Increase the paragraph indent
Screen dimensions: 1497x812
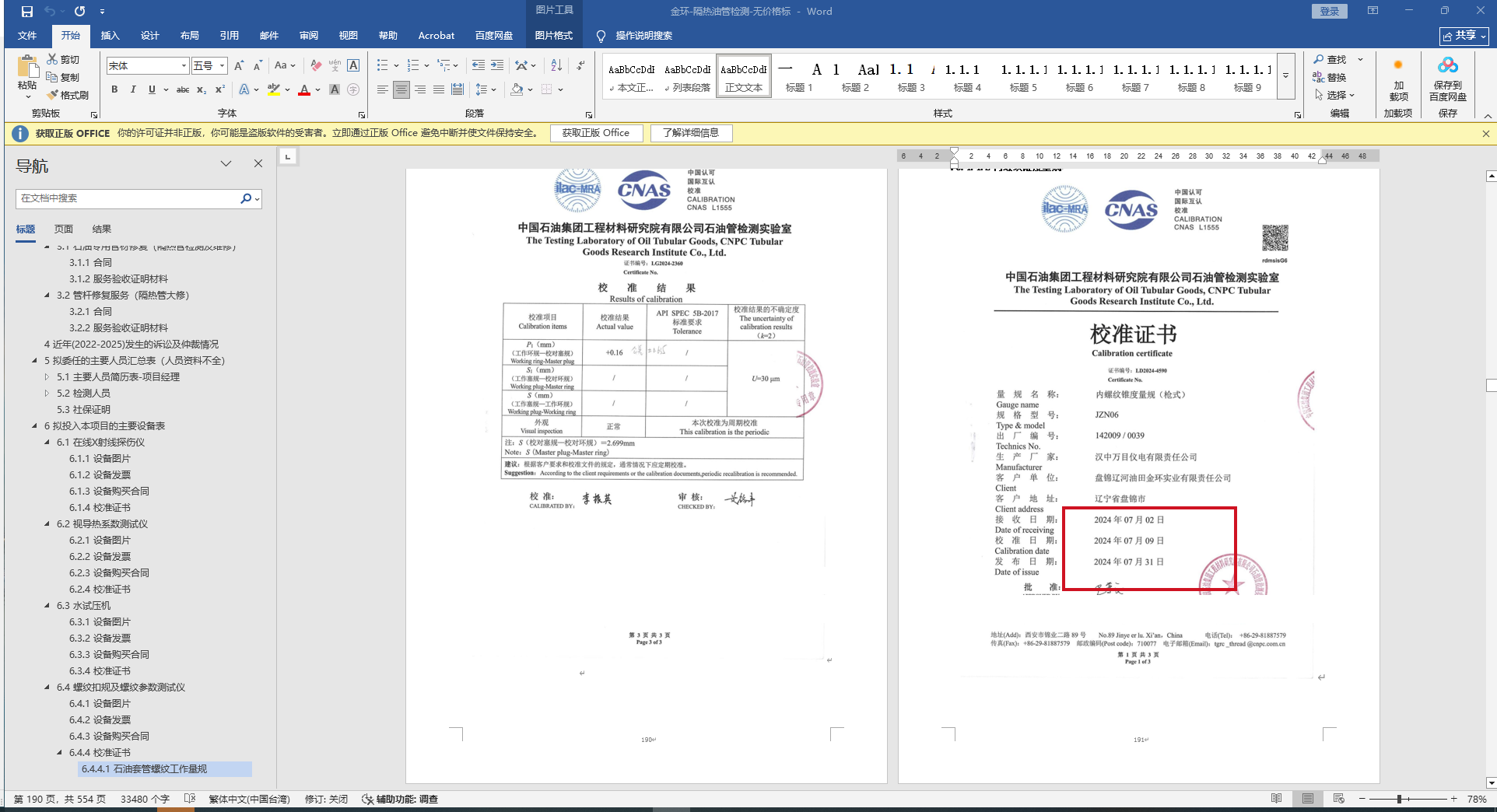497,66
